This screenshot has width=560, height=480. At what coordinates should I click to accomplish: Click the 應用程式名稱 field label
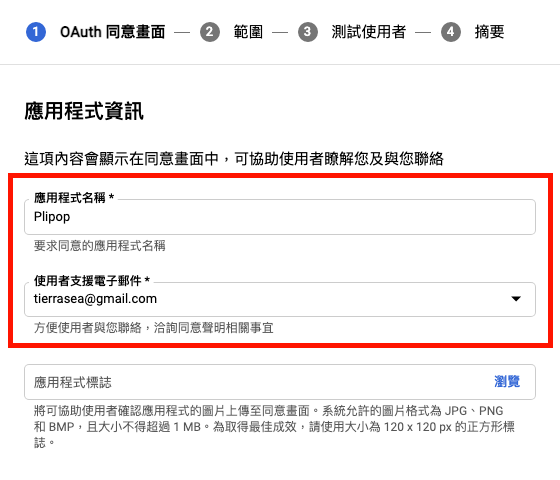pyautogui.click(x=74, y=198)
